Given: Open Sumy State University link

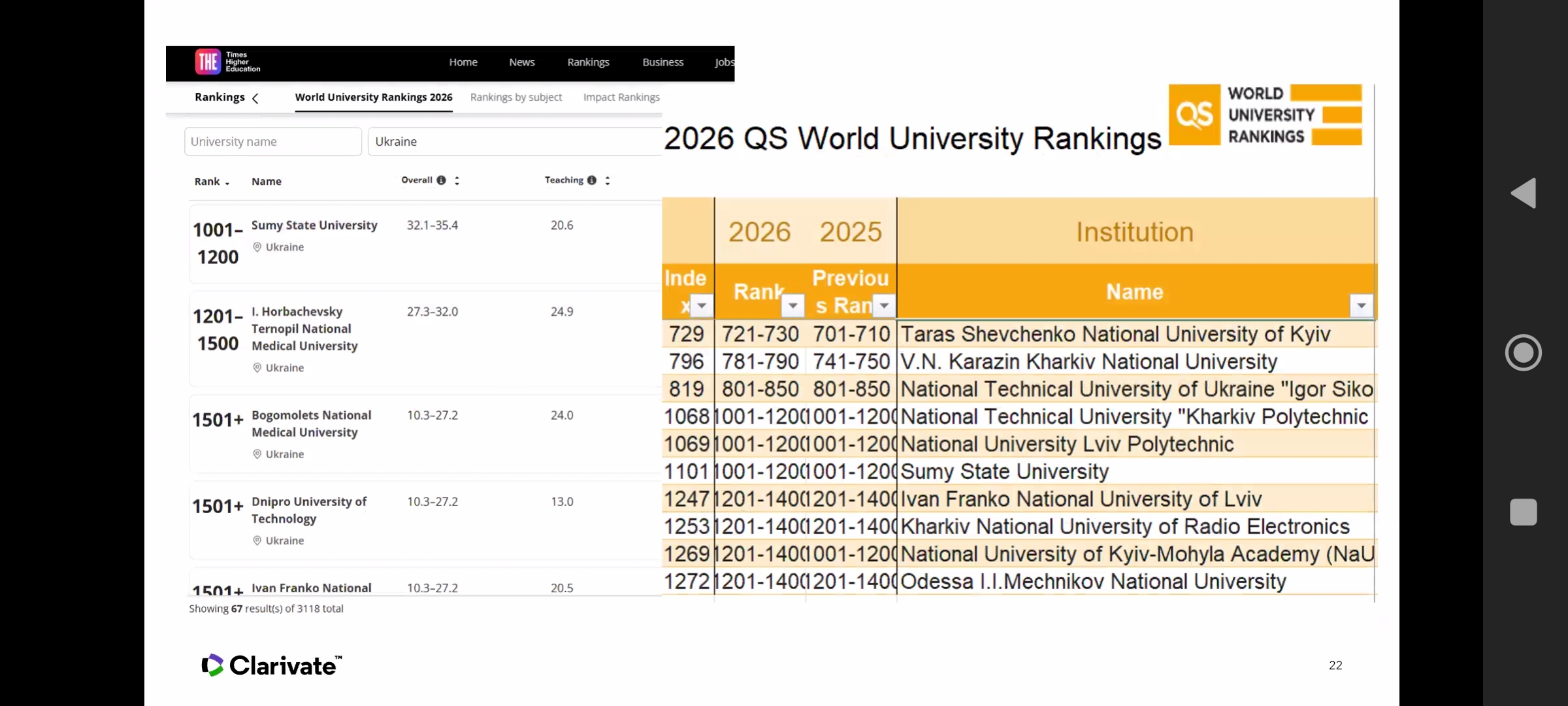Looking at the screenshot, I should click(x=314, y=225).
